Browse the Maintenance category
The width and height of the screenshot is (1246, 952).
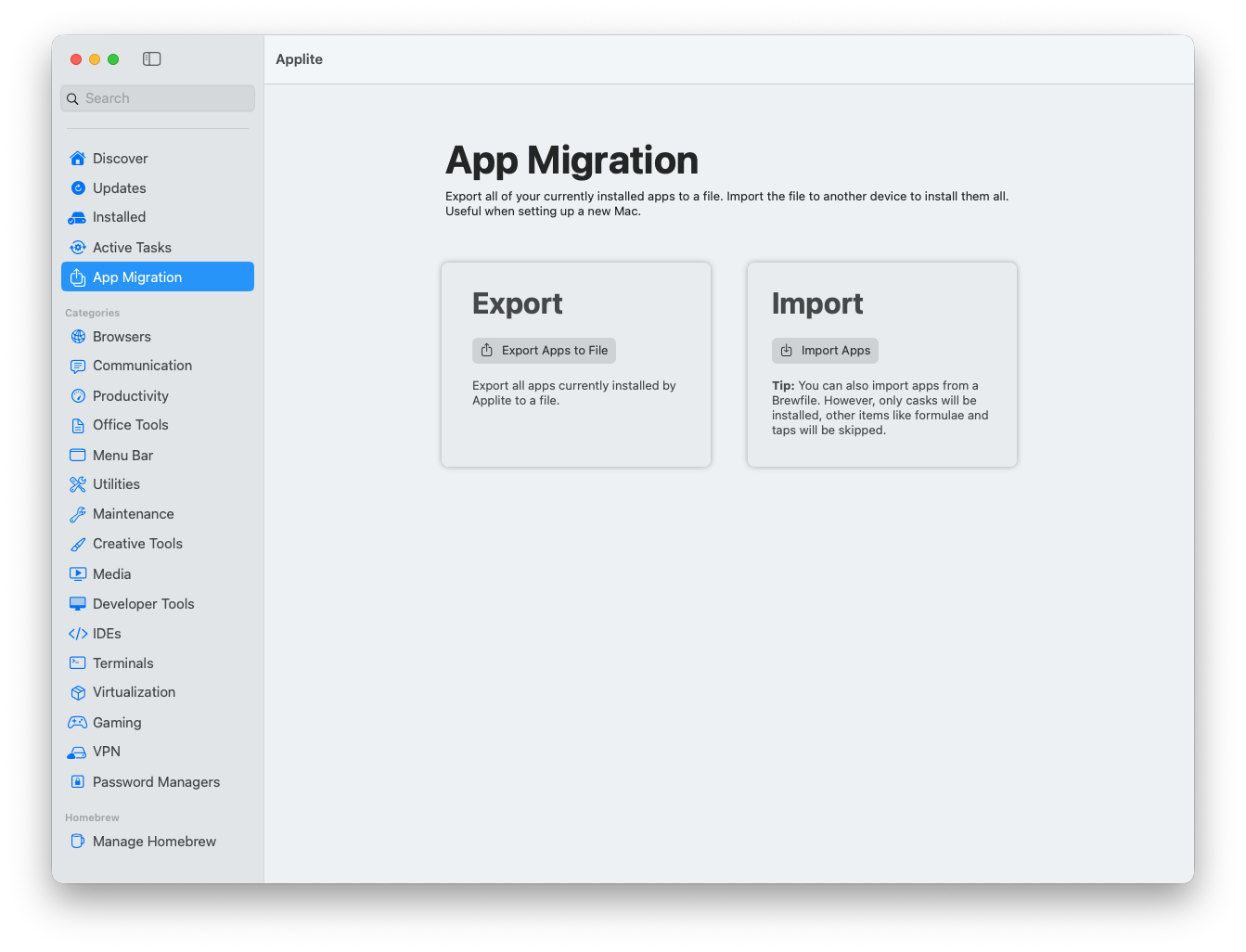(158, 514)
